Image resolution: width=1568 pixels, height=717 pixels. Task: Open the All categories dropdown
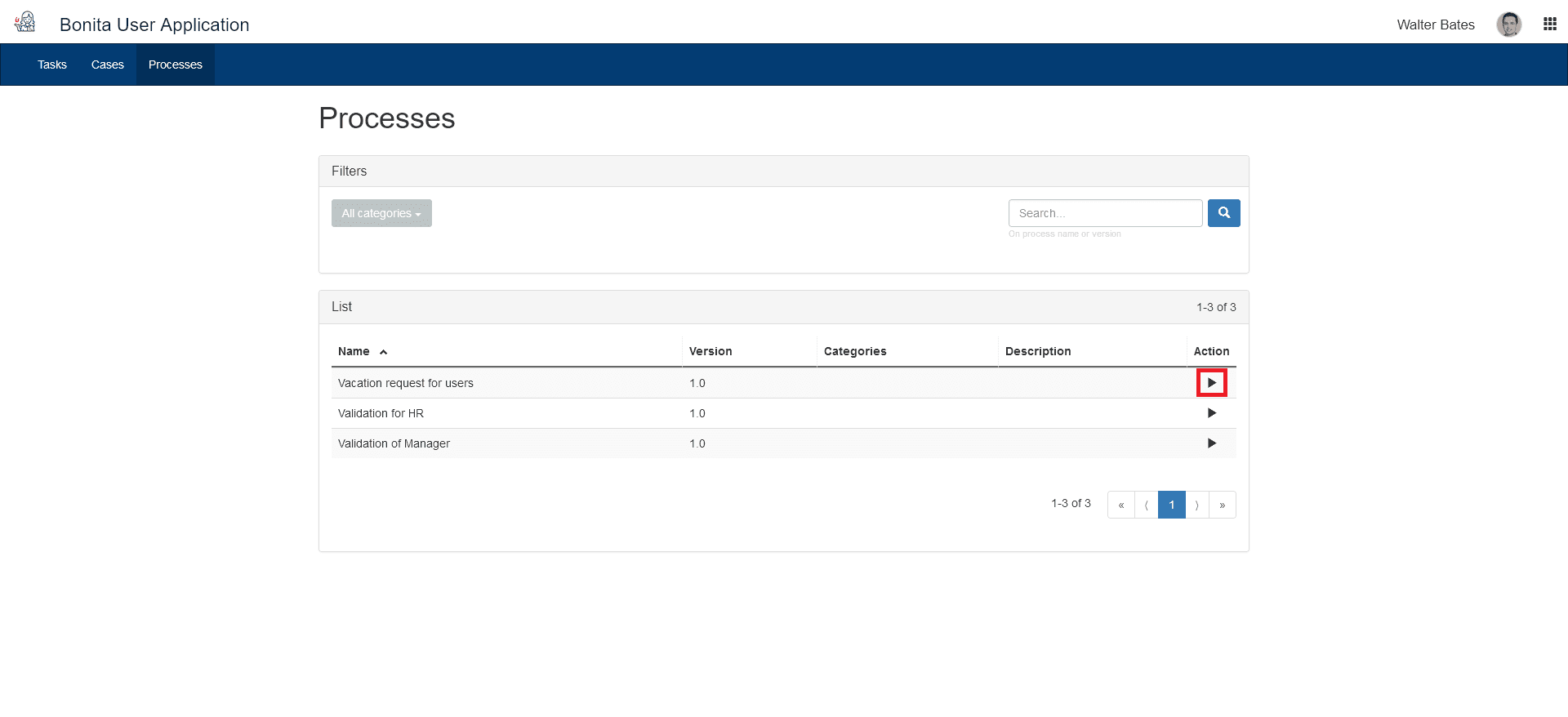[381, 213]
